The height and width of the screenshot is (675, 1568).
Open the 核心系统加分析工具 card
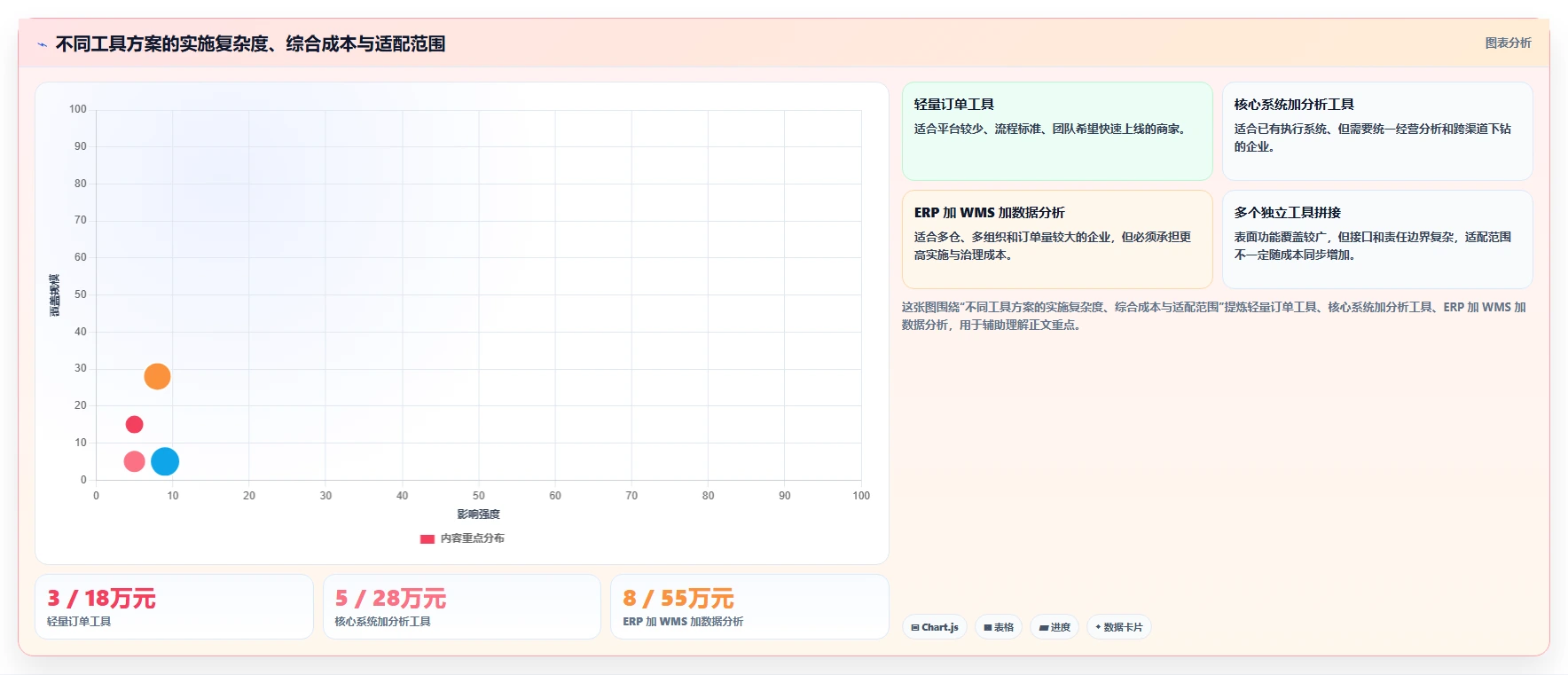(x=1377, y=131)
